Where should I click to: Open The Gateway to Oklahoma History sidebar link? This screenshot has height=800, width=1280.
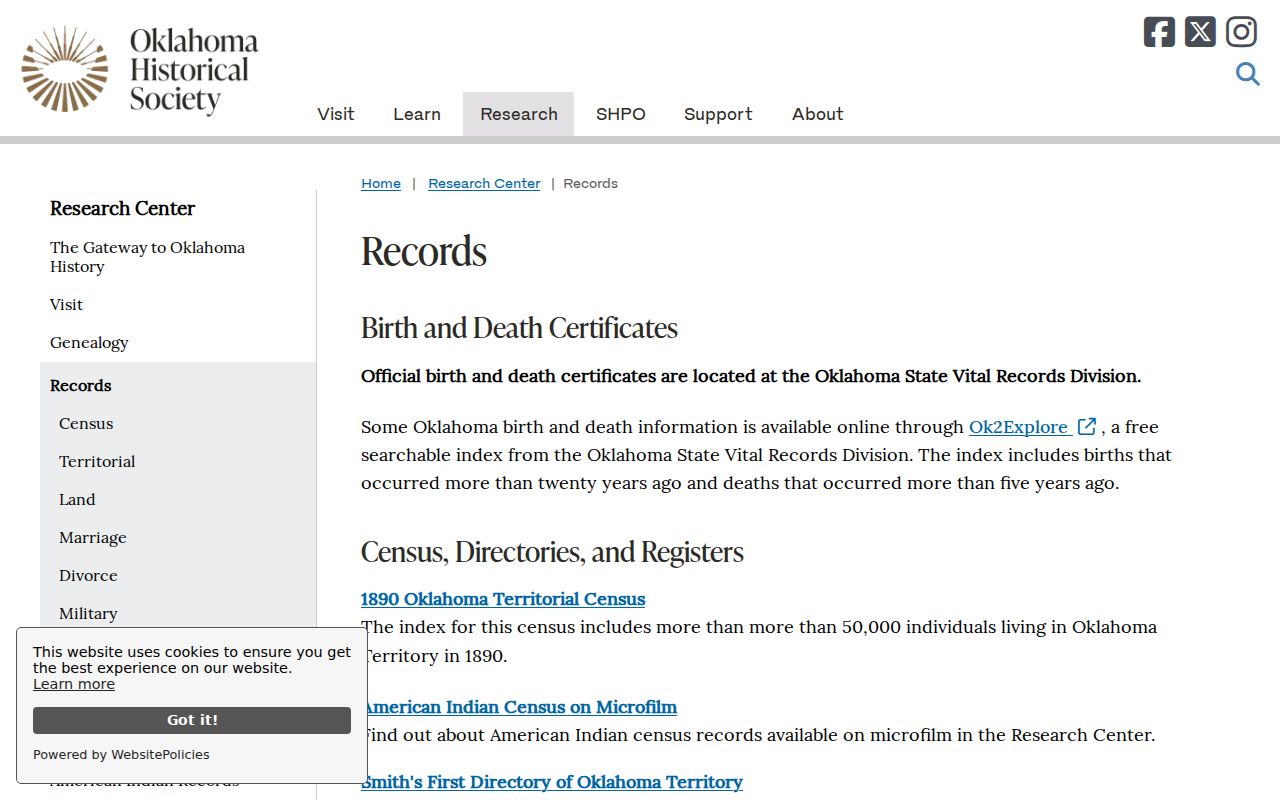click(148, 257)
